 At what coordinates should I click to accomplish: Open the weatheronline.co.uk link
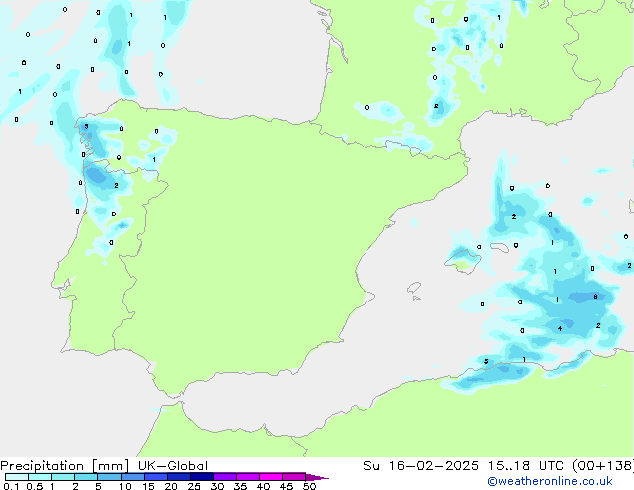pos(550,481)
